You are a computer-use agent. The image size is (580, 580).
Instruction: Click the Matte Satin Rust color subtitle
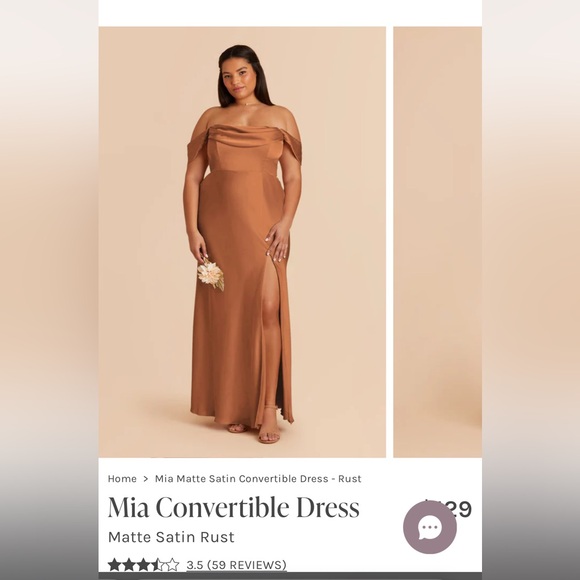click(x=171, y=537)
